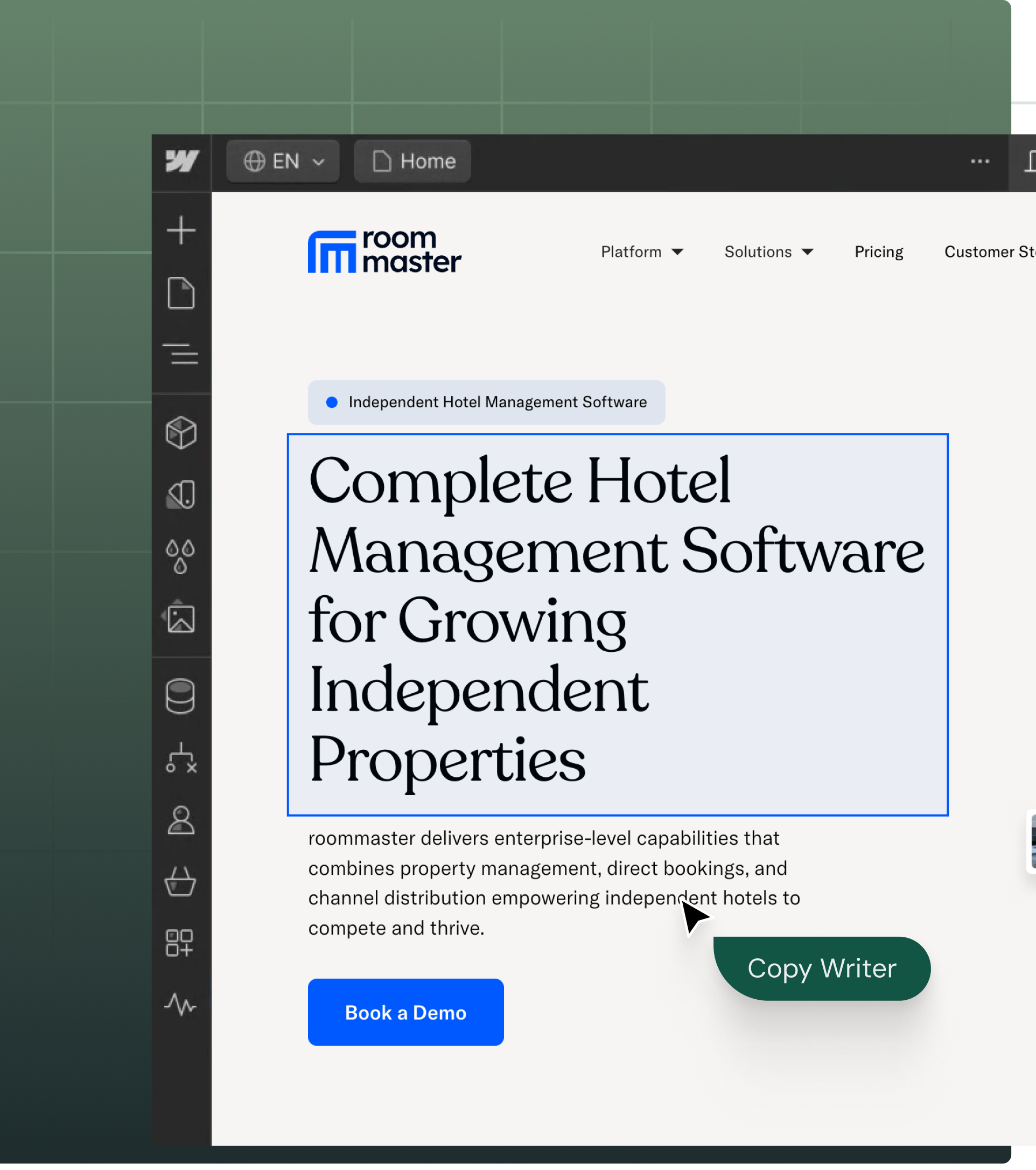
Task: Click the roommaster logo
Action: (384, 252)
